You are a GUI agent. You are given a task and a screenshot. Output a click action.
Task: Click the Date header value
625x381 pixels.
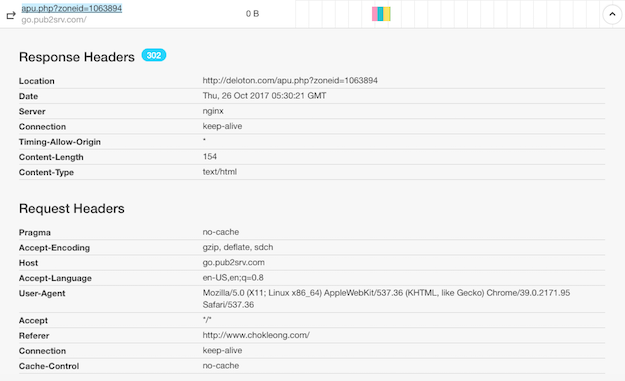click(x=264, y=96)
